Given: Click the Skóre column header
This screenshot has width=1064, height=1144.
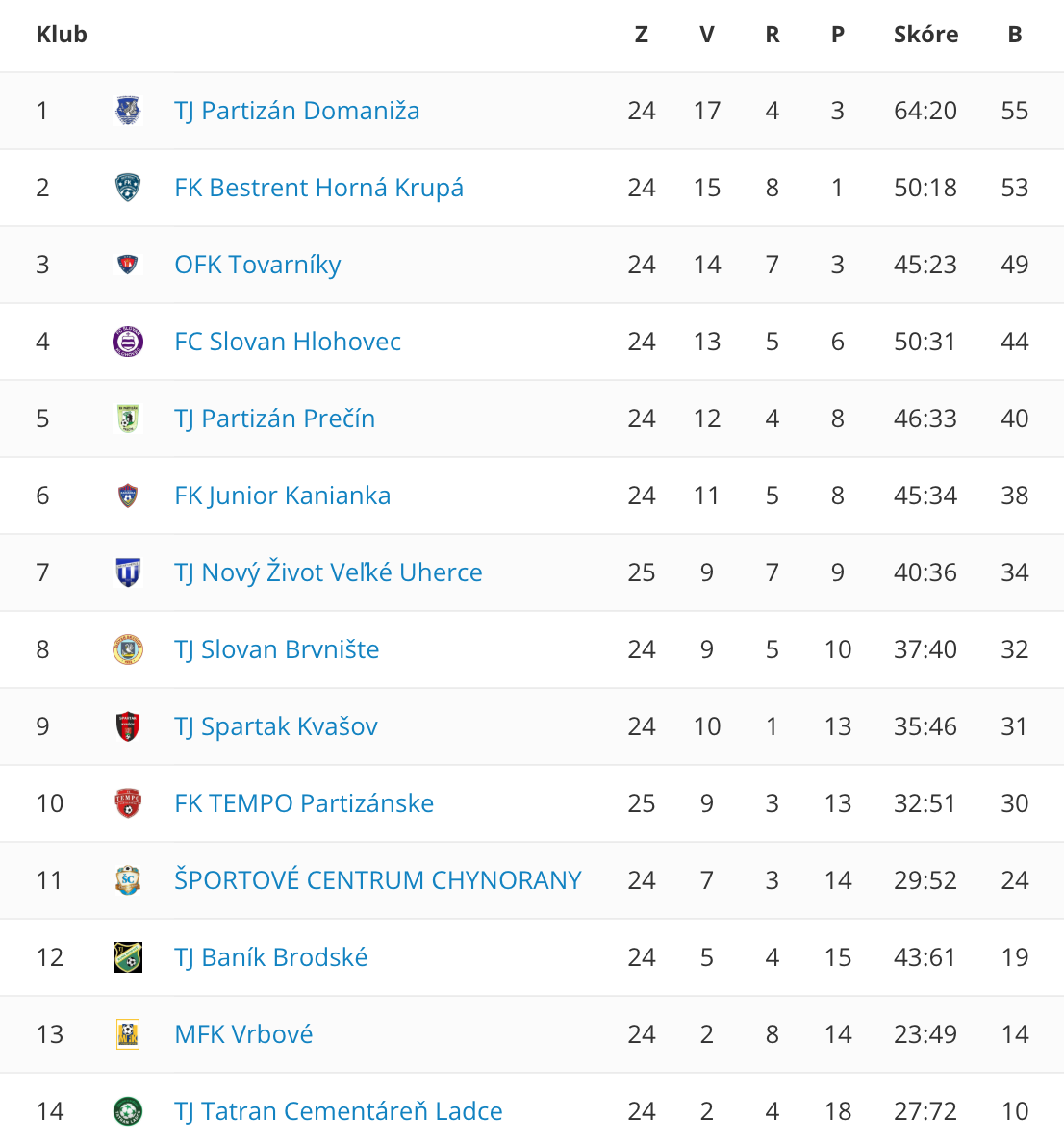Looking at the screenshot, I should [926, 35].
